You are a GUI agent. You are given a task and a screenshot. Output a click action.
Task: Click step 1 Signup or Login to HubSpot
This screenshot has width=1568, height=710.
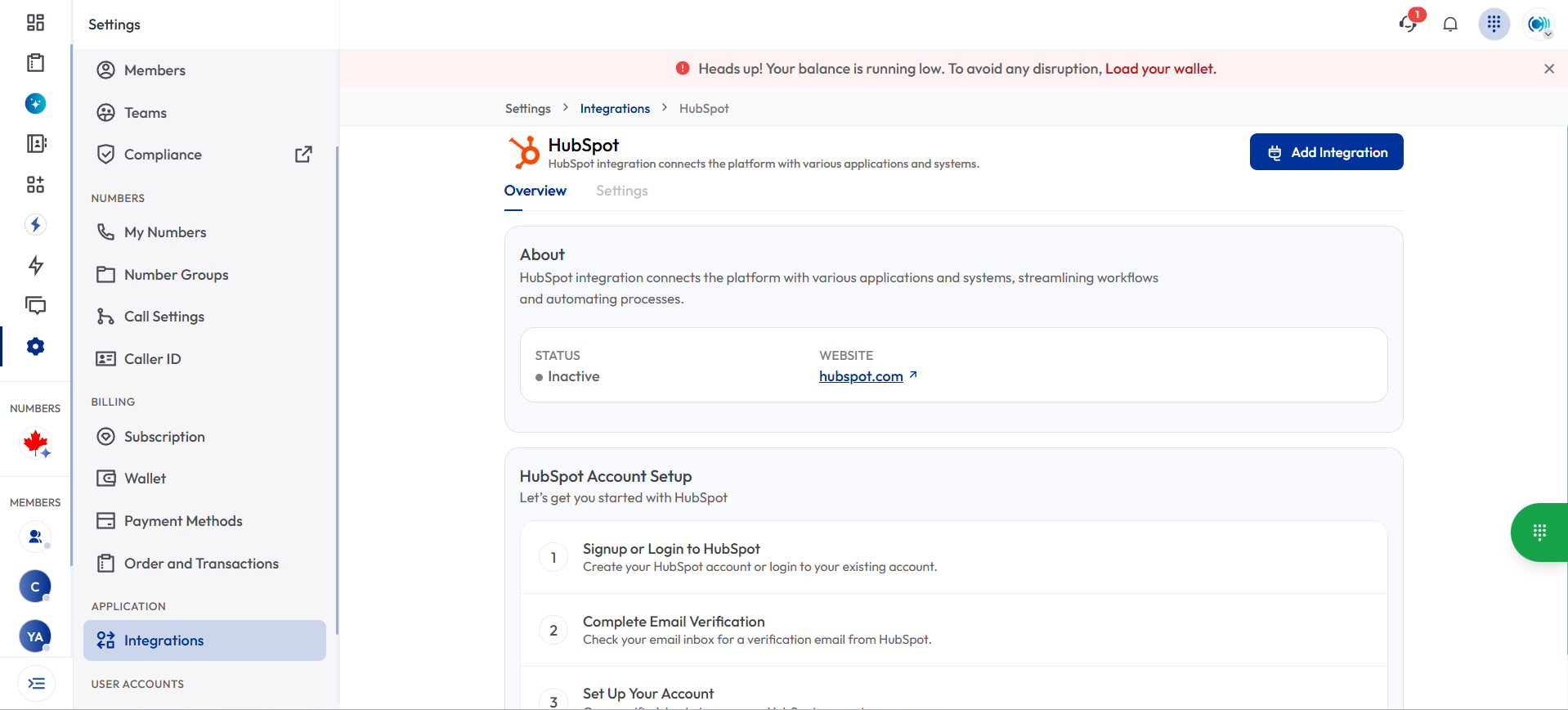[x=953, y=557]
